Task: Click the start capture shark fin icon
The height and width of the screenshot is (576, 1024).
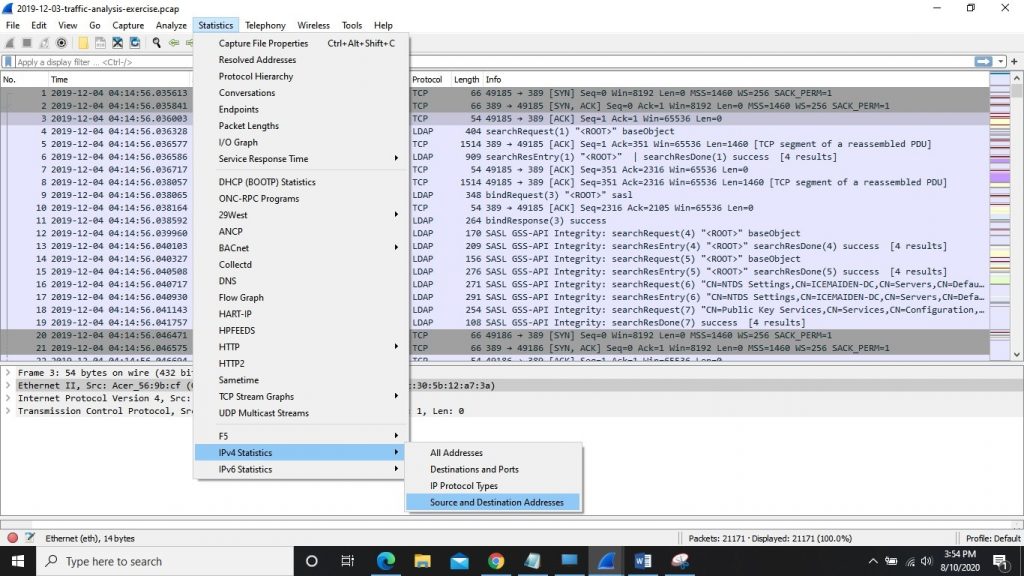Action: click(9, 43)
